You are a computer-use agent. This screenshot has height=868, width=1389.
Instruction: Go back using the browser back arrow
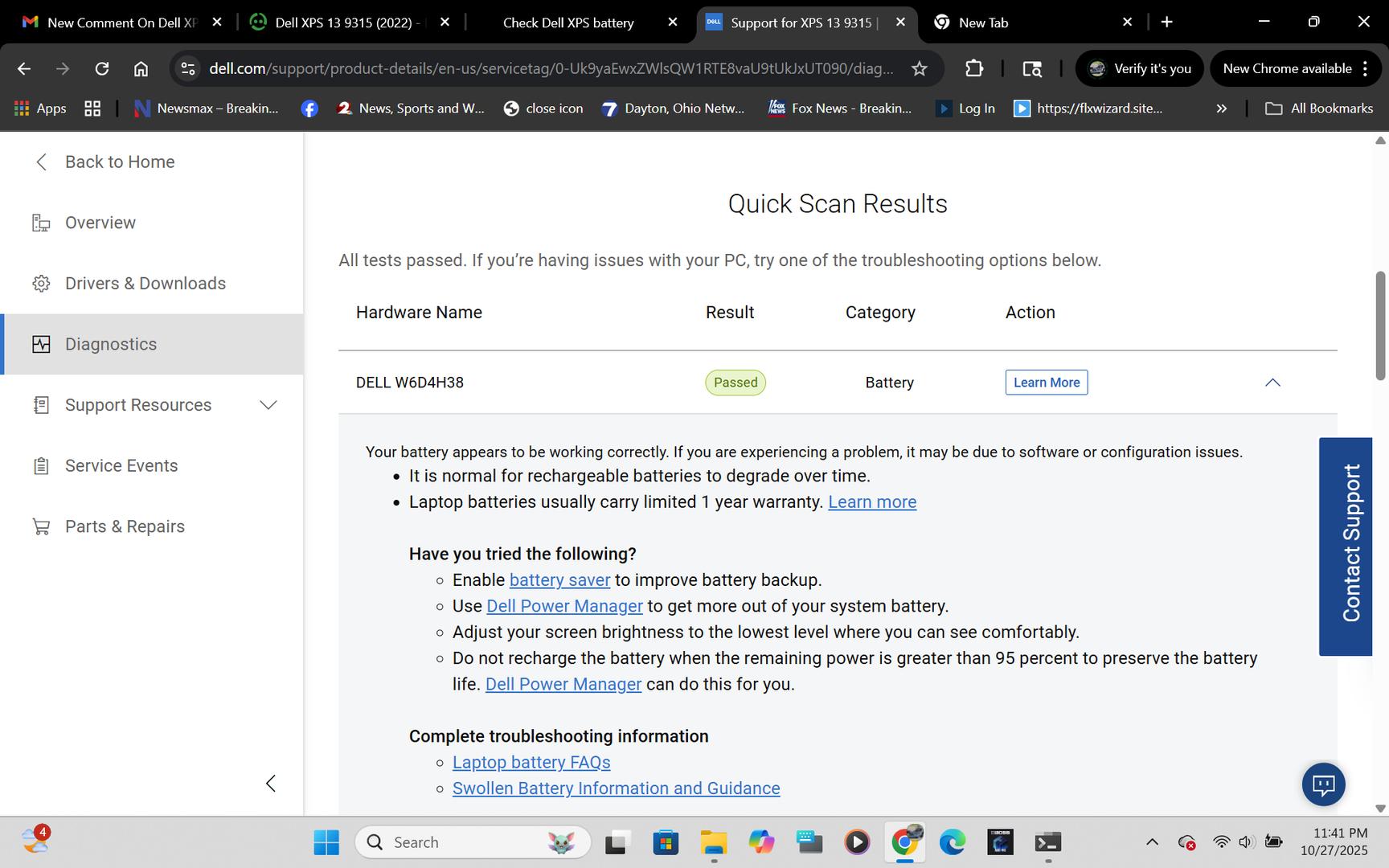24,69
